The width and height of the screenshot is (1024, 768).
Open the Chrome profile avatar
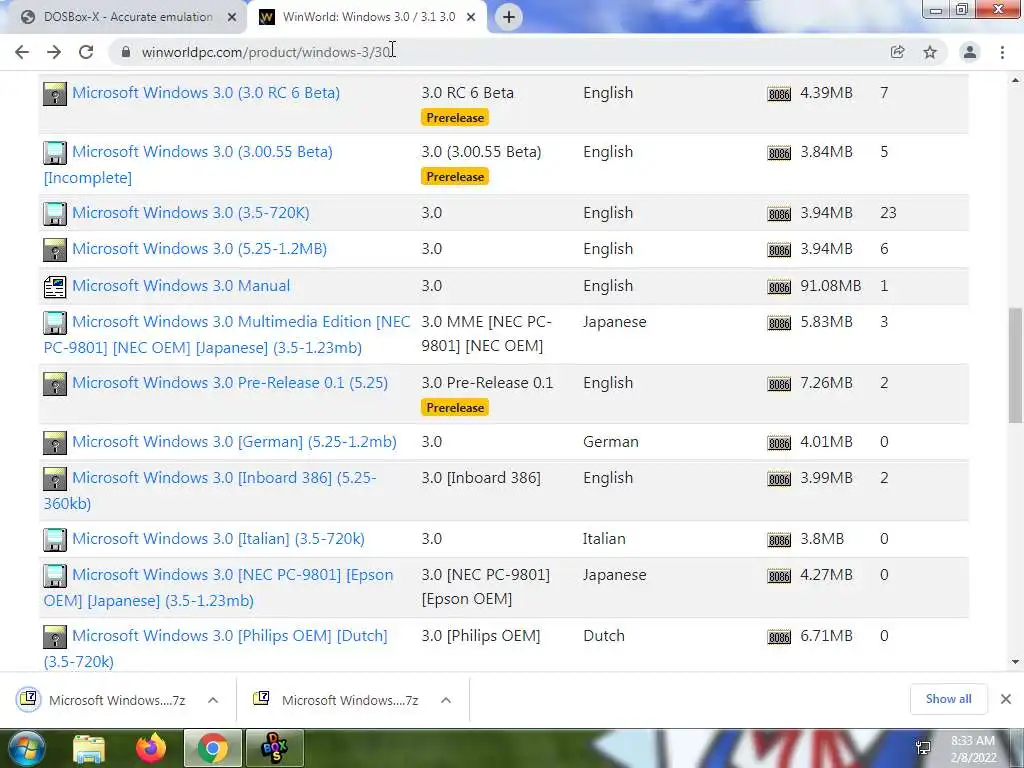pyautogui.click(x=970, y=52)
